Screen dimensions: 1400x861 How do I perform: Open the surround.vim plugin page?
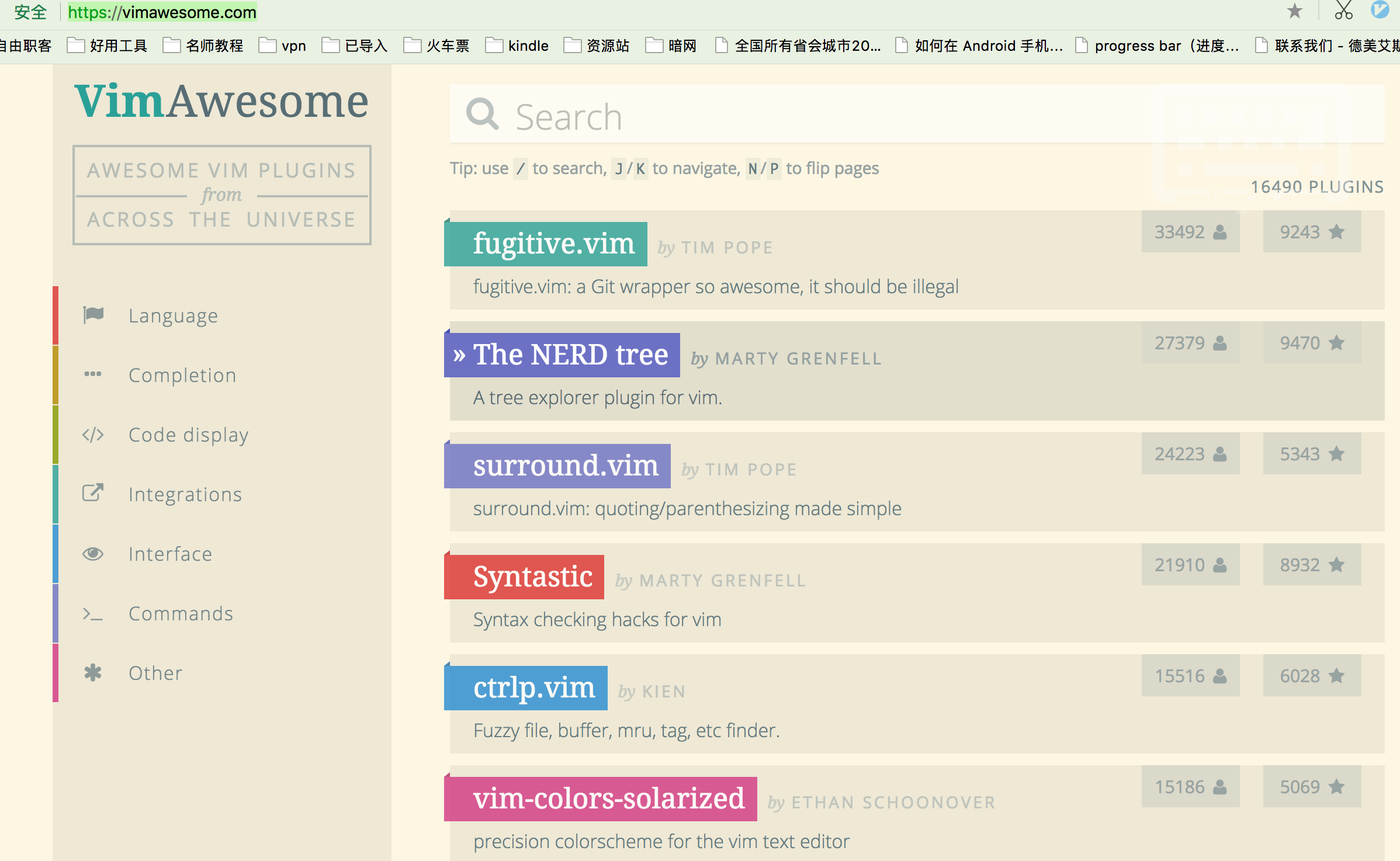557,466
